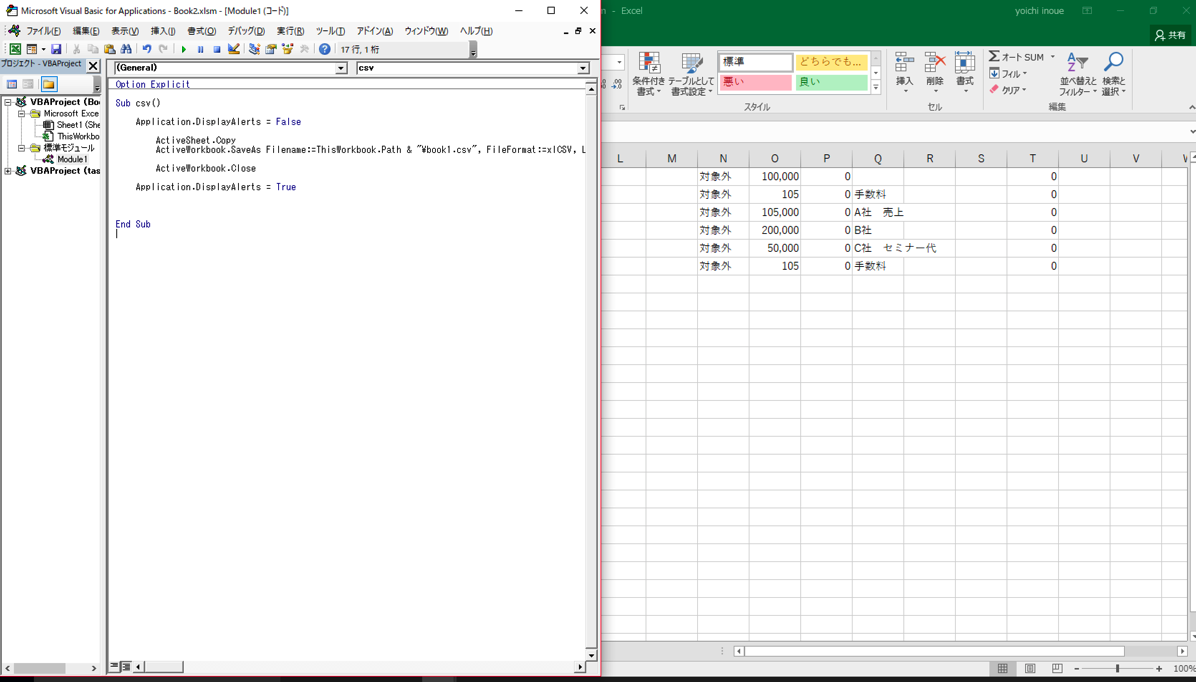Toggle Folders view in Project pane
The image size is (1196, 682).
pyautogui.click(x=49, y=84)
